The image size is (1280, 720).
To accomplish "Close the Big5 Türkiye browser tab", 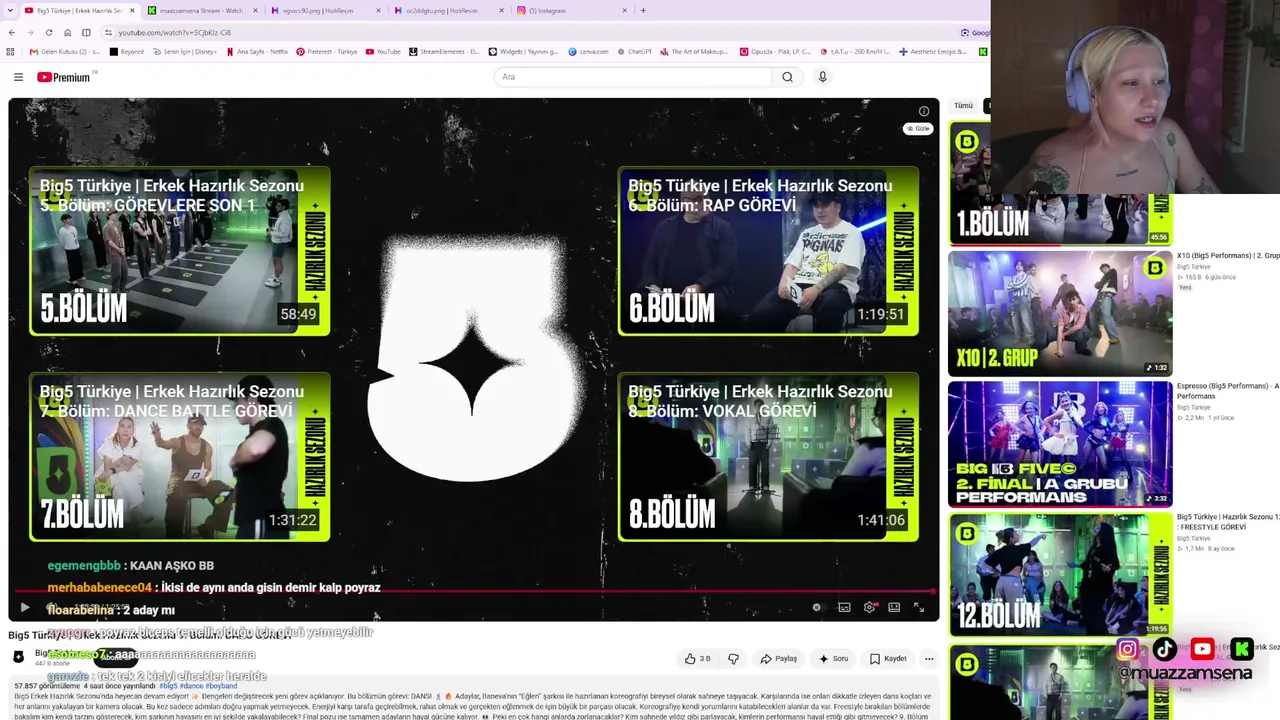I will 132,11.
